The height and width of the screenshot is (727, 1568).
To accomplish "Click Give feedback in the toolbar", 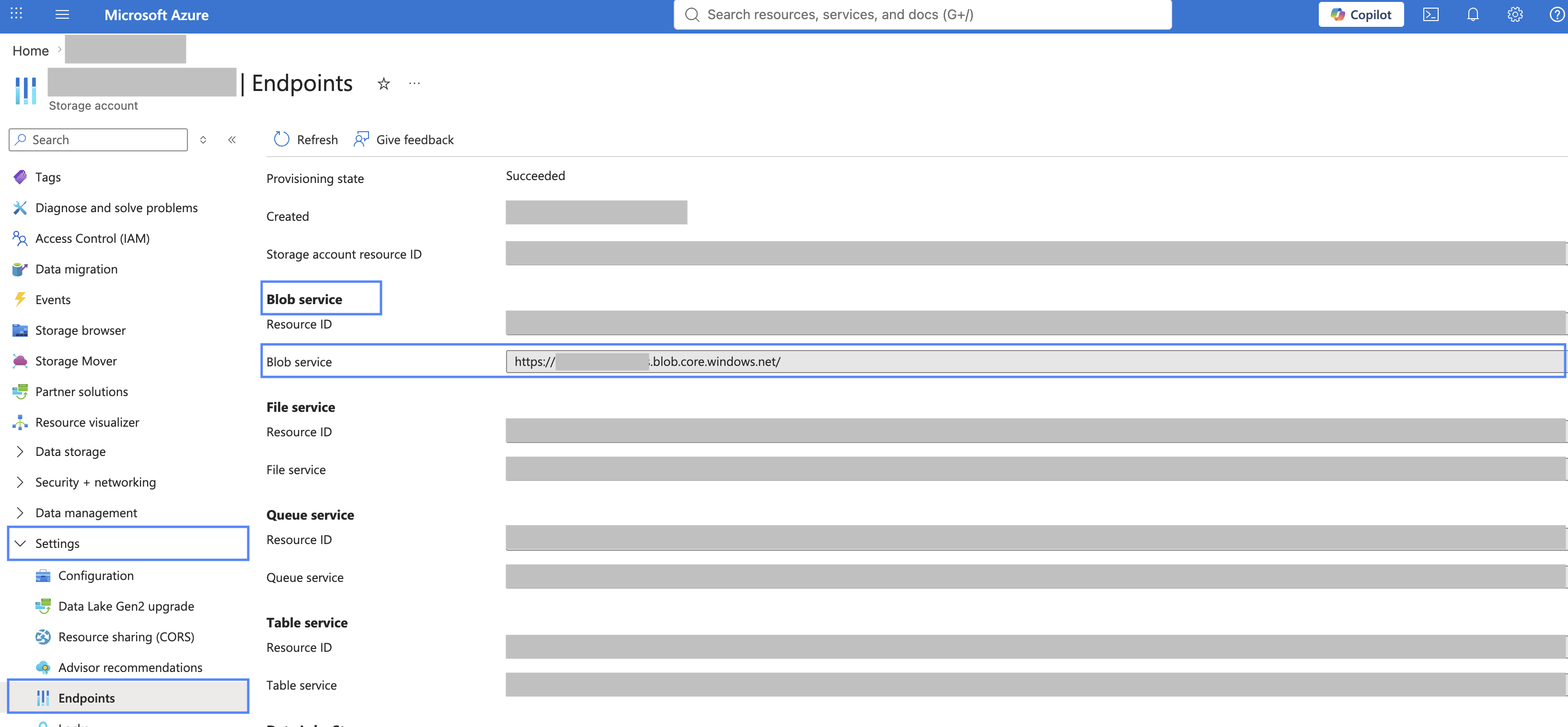I will (404, 139).
